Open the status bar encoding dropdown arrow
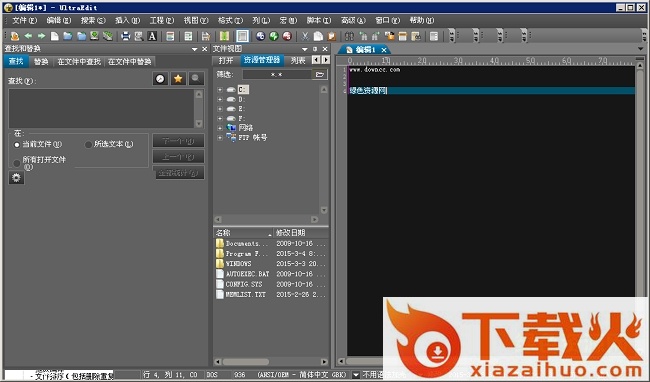 coord(355,375)
